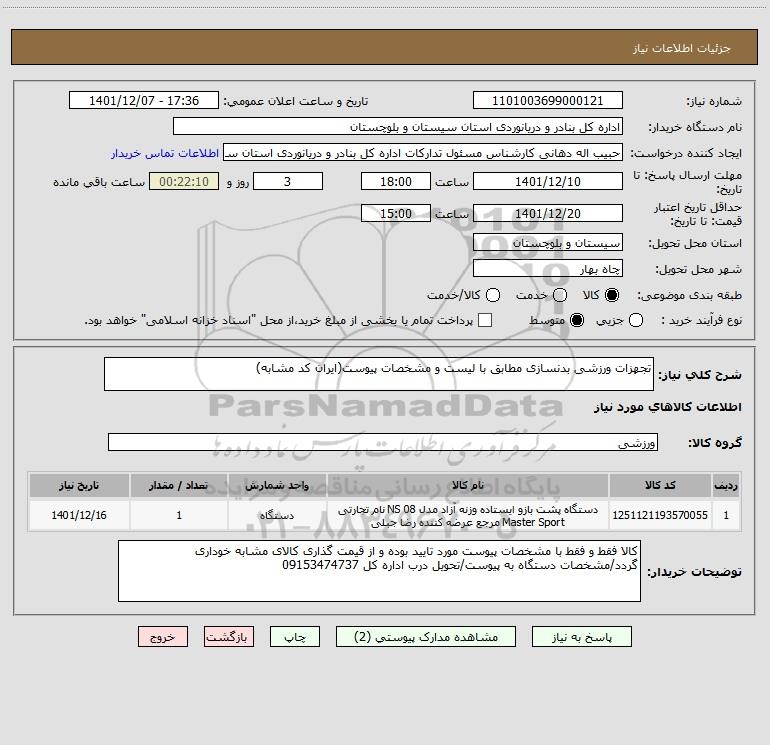Click the تاریخ نیاز column header

[x=79, y=485]
